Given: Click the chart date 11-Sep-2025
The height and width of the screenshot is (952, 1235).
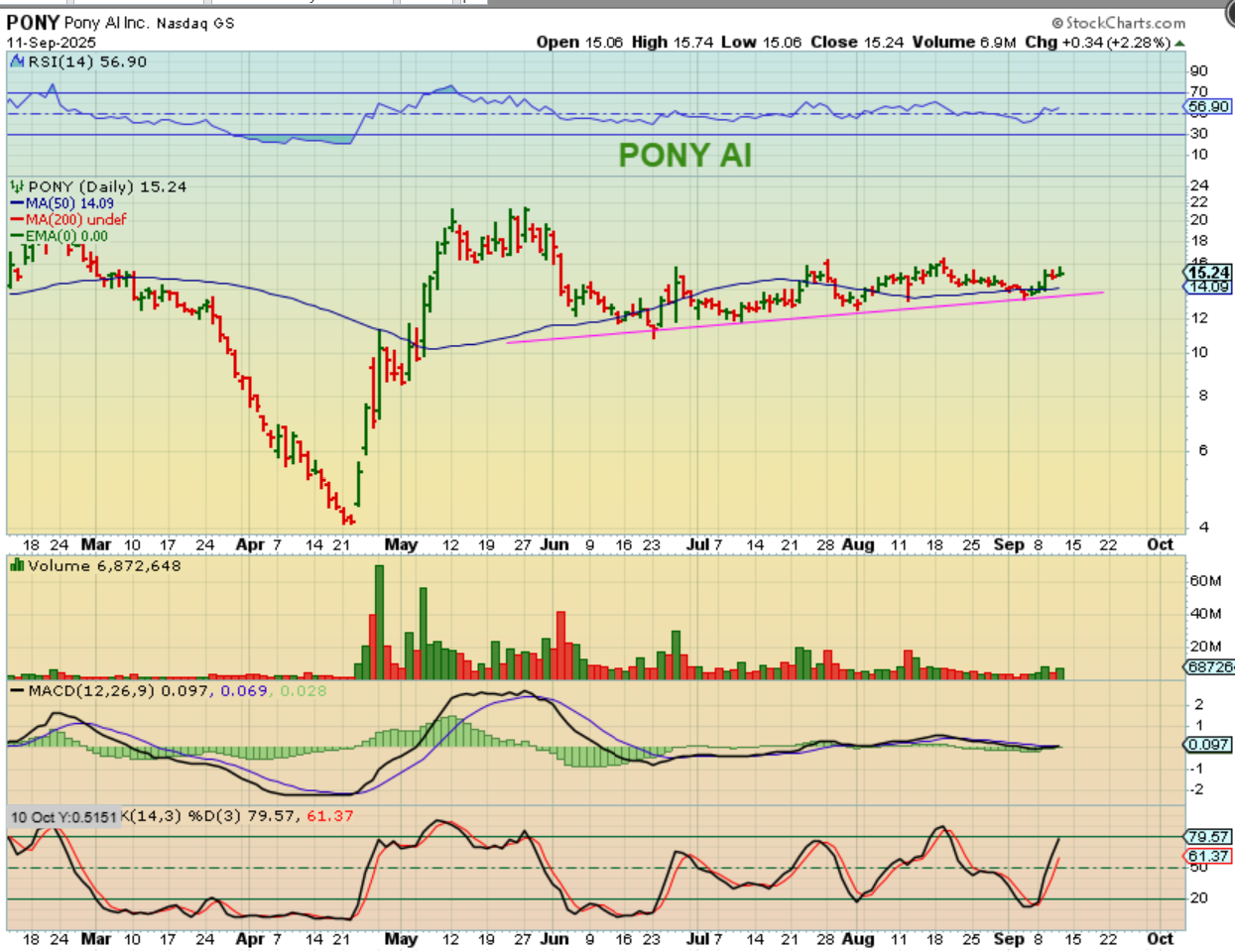Looking at the screenshot, I should [x=52, y=43].
